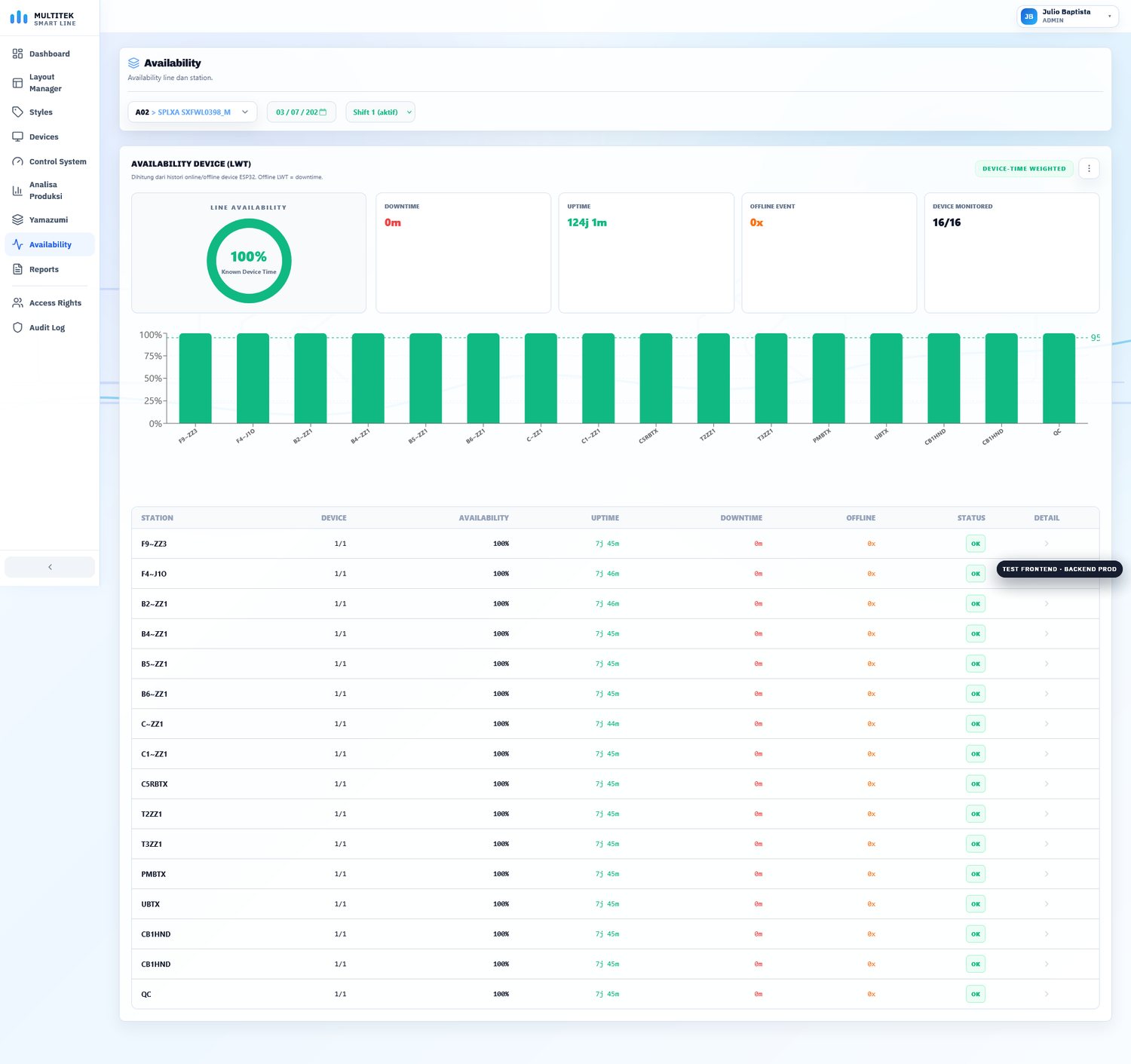The width and height of the screenshot is (1131, 1064).
Task: Open the Dashboard page icon
Action: tap(17, 54)
